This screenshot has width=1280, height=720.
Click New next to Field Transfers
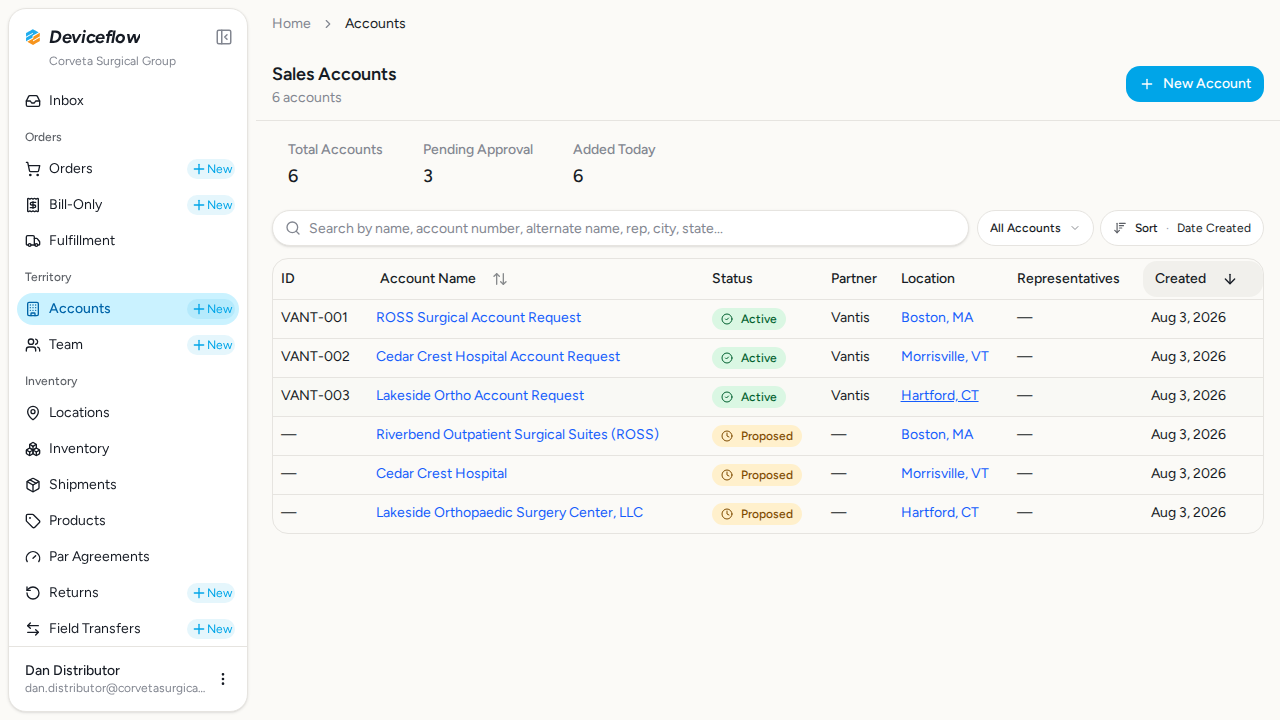pyautogui.click(x=212, y=629)
